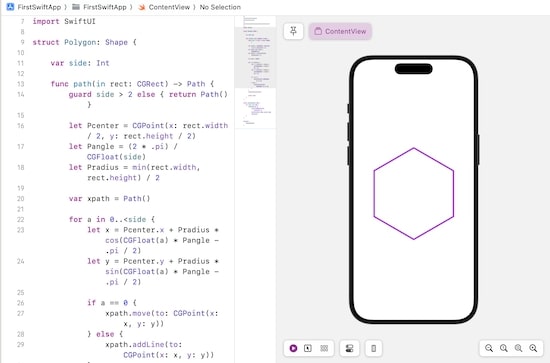Screen dimensions: 550x363
Task: Zoom in the preview canvas
Action: click(533, 348)
